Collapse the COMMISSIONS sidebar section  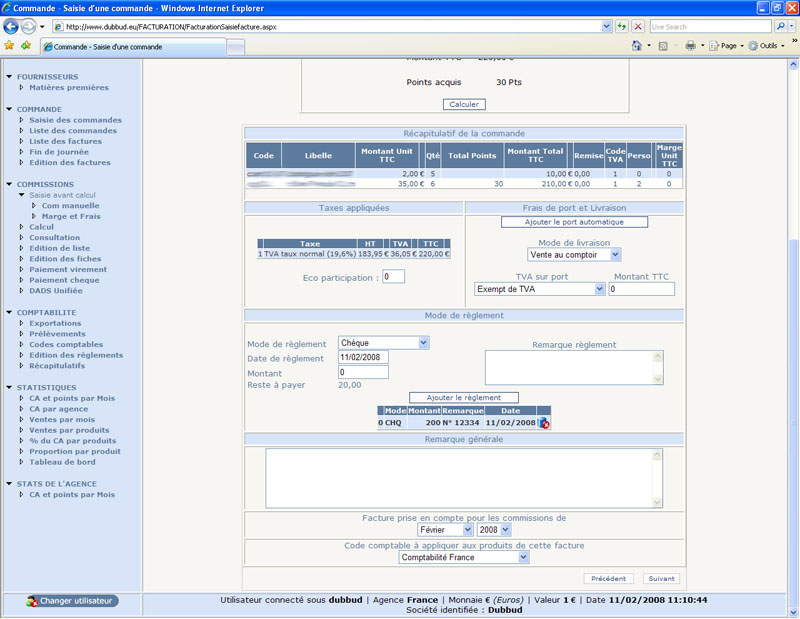point(9,185)
